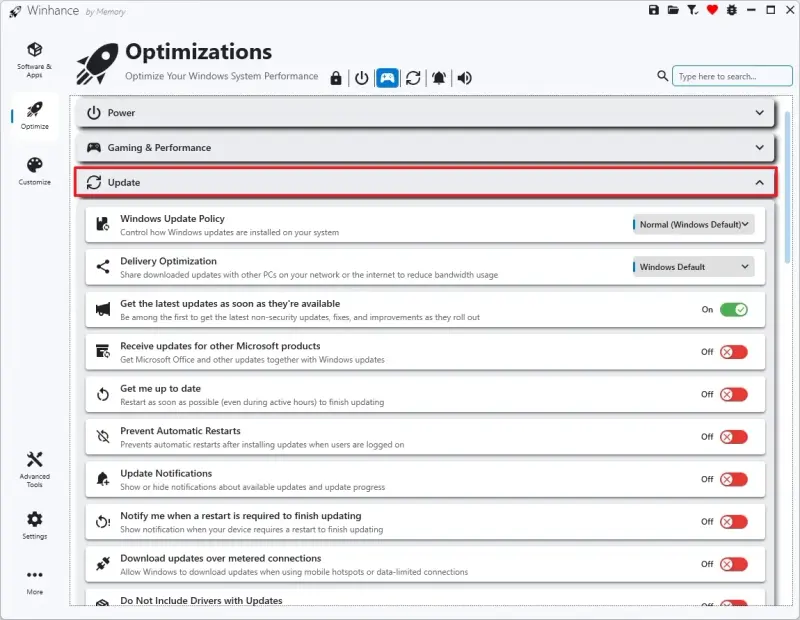Click the lock icon in the Optimizations header

click(336, 78)
